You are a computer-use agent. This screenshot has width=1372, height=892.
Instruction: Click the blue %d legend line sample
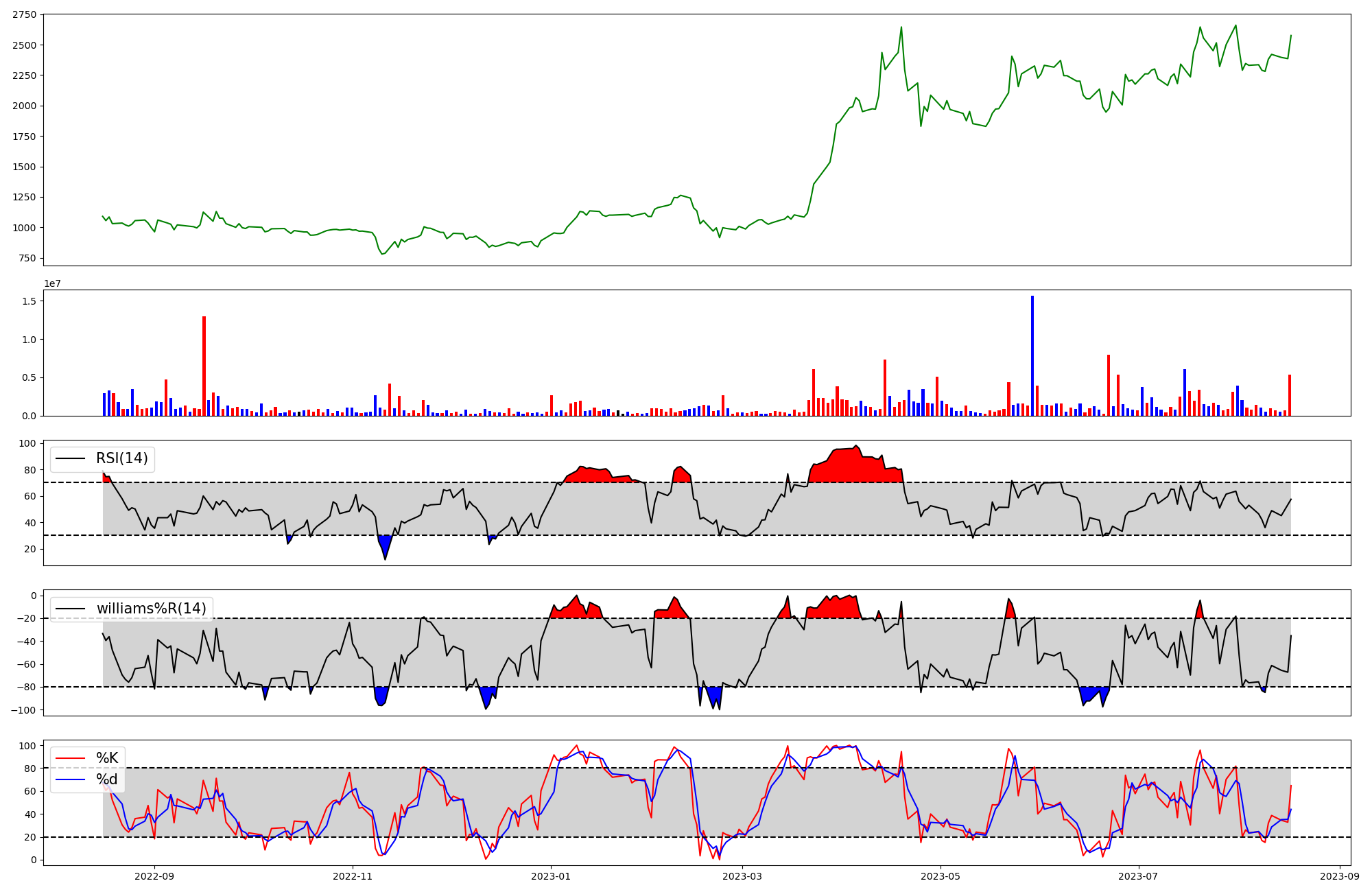71,779
